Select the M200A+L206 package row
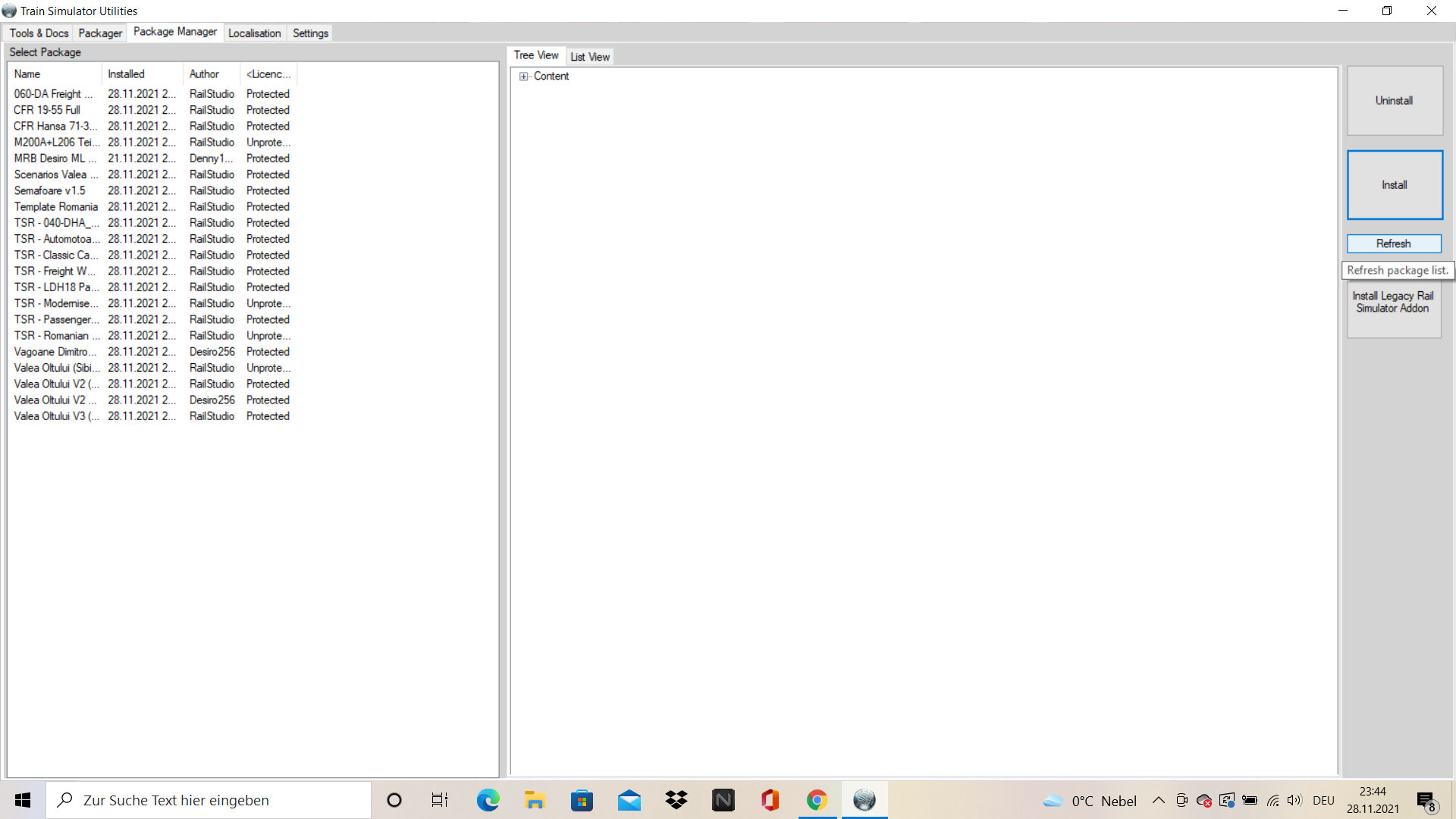This screenshot has width=1456, height=819. pos(152,143)
